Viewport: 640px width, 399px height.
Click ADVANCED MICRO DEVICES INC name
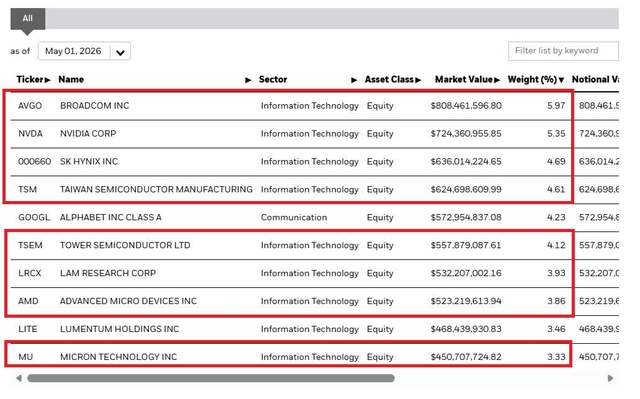click(x=128, y=301)
